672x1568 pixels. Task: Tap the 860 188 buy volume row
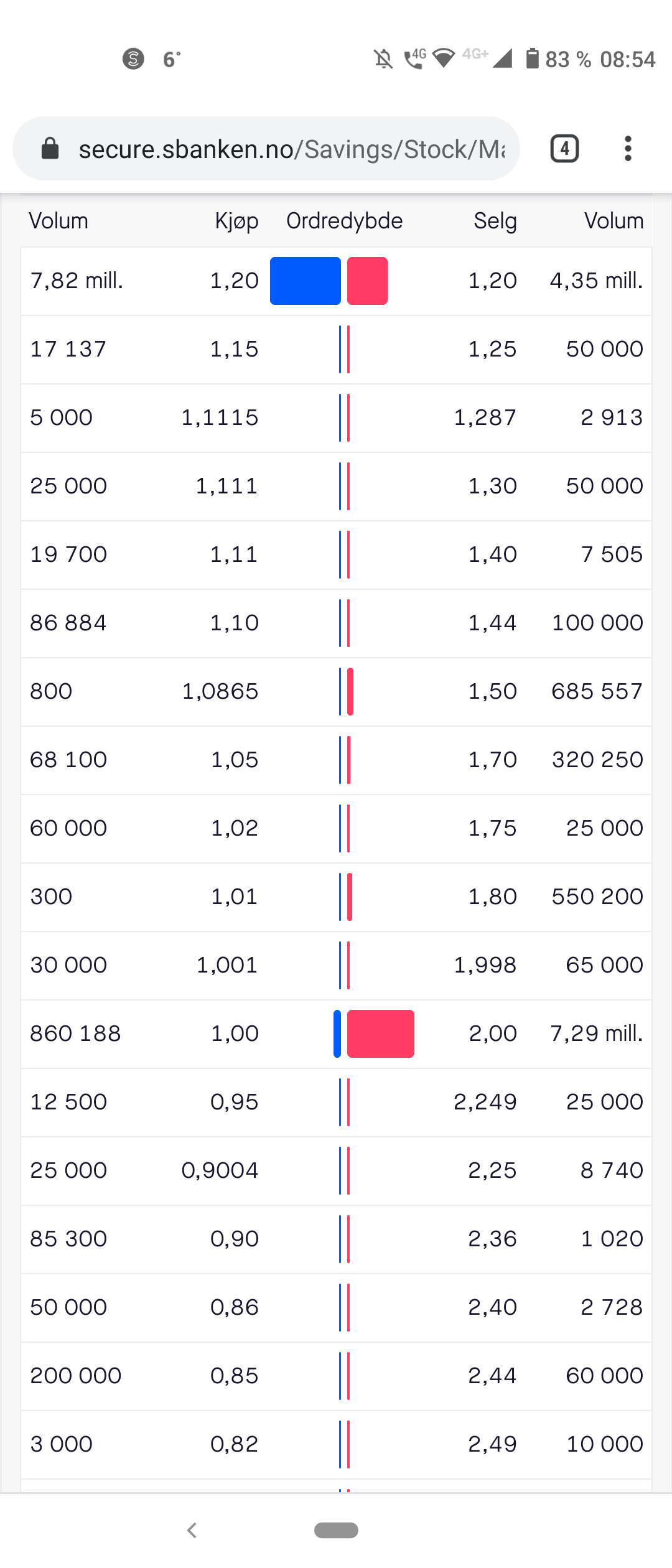(x=75, y=1034)
